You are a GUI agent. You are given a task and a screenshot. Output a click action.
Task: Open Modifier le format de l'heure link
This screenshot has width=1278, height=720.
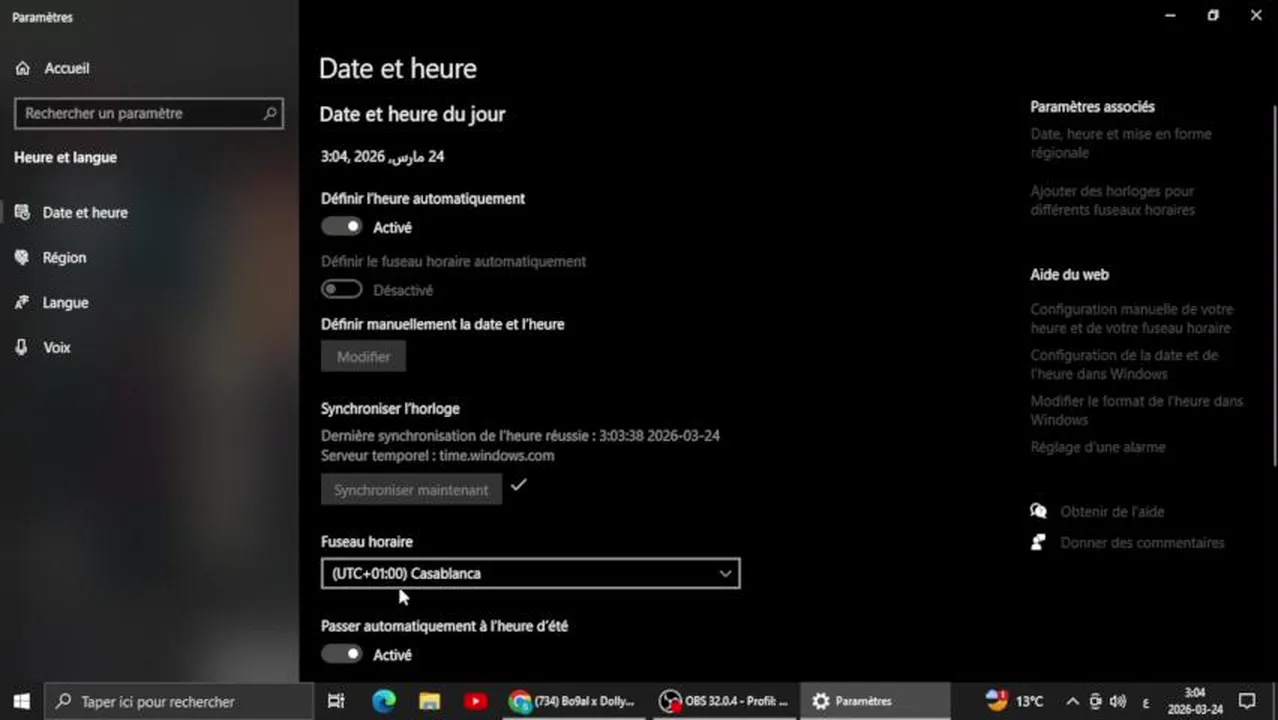pos(1137,410)
